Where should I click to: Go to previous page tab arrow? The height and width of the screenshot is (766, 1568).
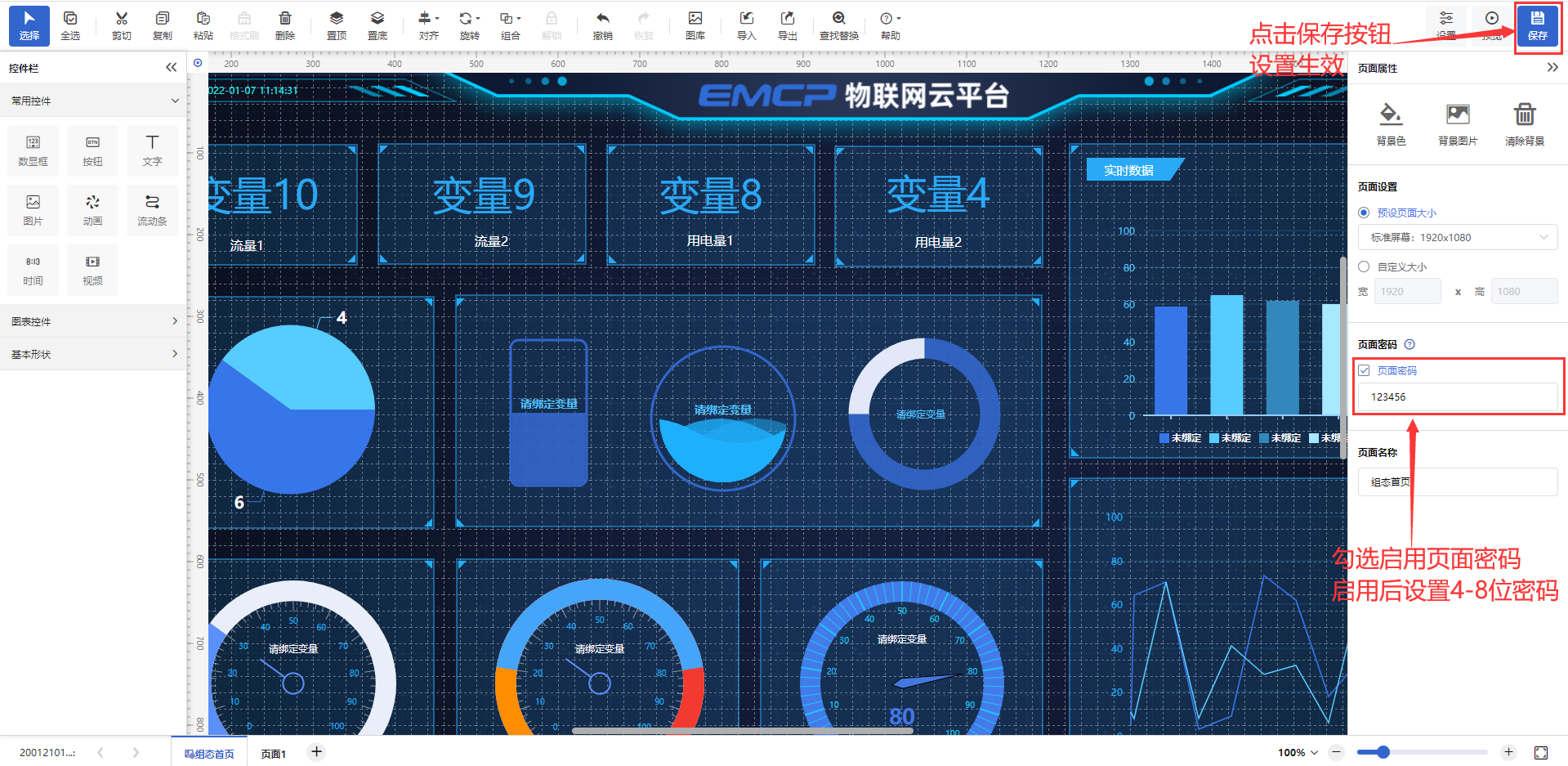click(x=101, y=752)
